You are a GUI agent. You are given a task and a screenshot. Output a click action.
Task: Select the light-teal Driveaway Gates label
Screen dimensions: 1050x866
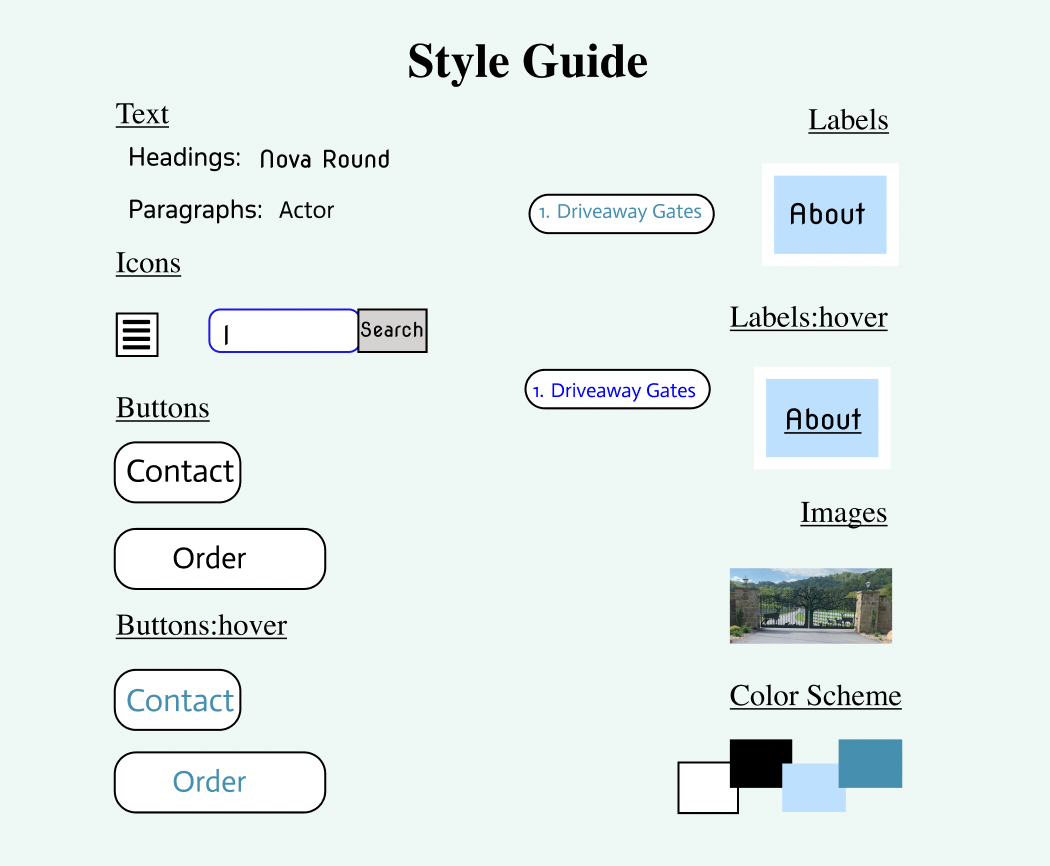coord(621,213)
